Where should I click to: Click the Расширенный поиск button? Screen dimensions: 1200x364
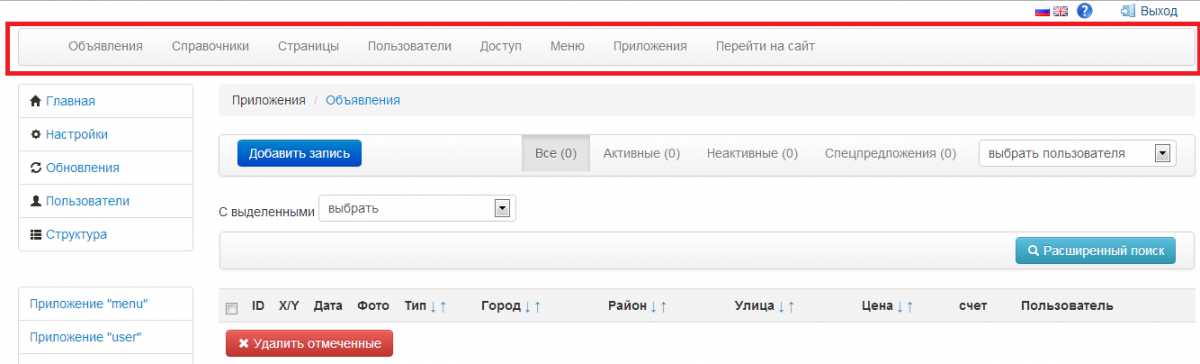click(1095, 250)
